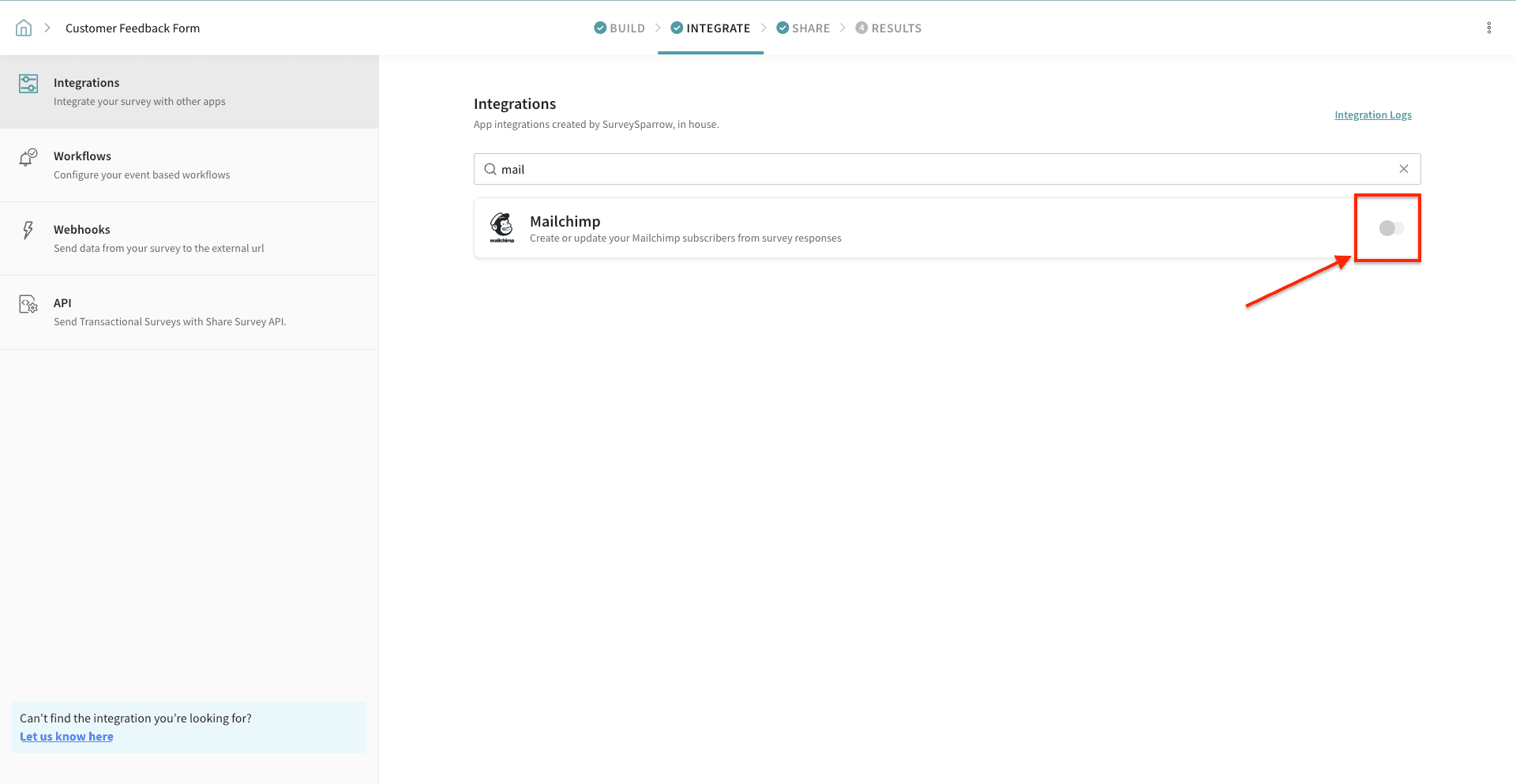The height and width of the screenshot is (784, 1516).
Task: Click the Webhooks lightning icon
Action: pyautogui.click(x=28, y=231)
